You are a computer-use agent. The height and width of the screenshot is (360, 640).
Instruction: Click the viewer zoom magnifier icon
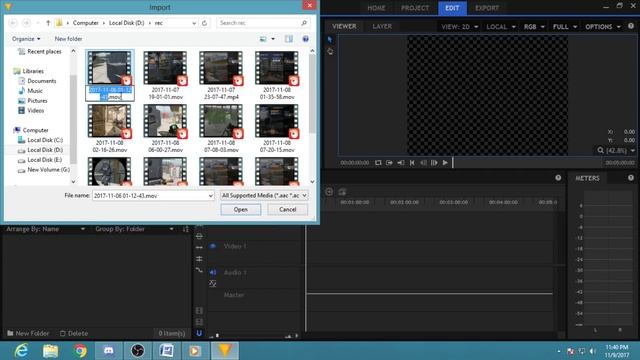click(x=600, y=150)
